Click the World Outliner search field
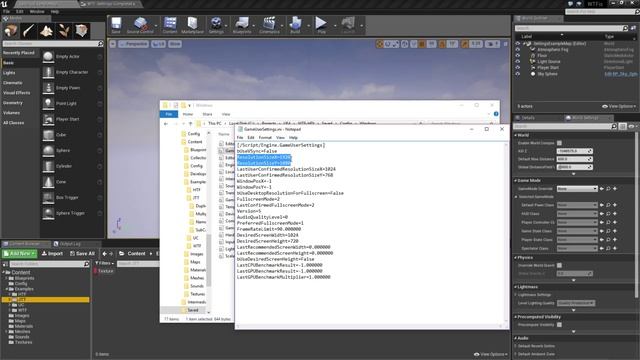This screenshot has width=640, height=360. coord(571,28)
